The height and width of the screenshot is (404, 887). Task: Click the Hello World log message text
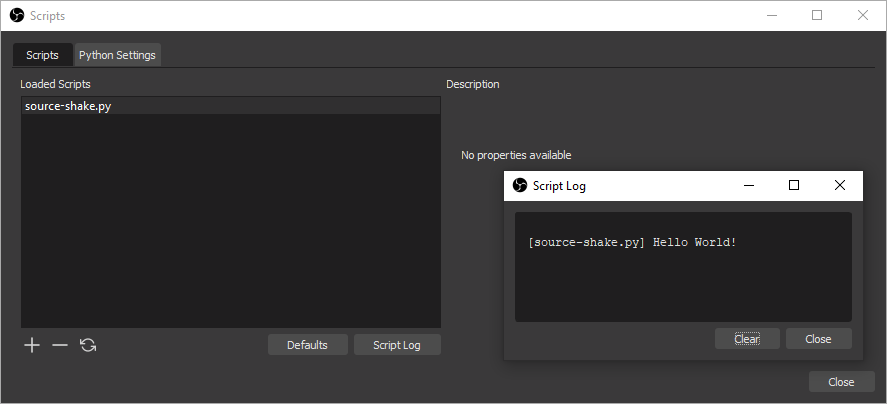(632, 243)
